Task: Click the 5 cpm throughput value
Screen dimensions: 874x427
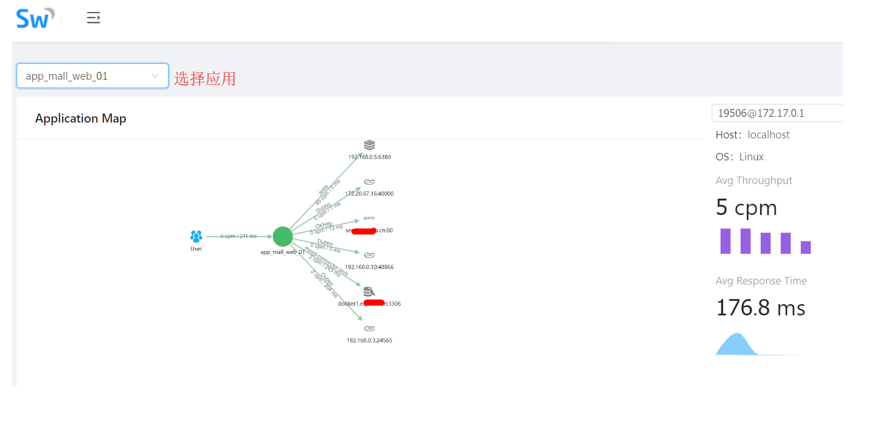Action: point(746,208)
